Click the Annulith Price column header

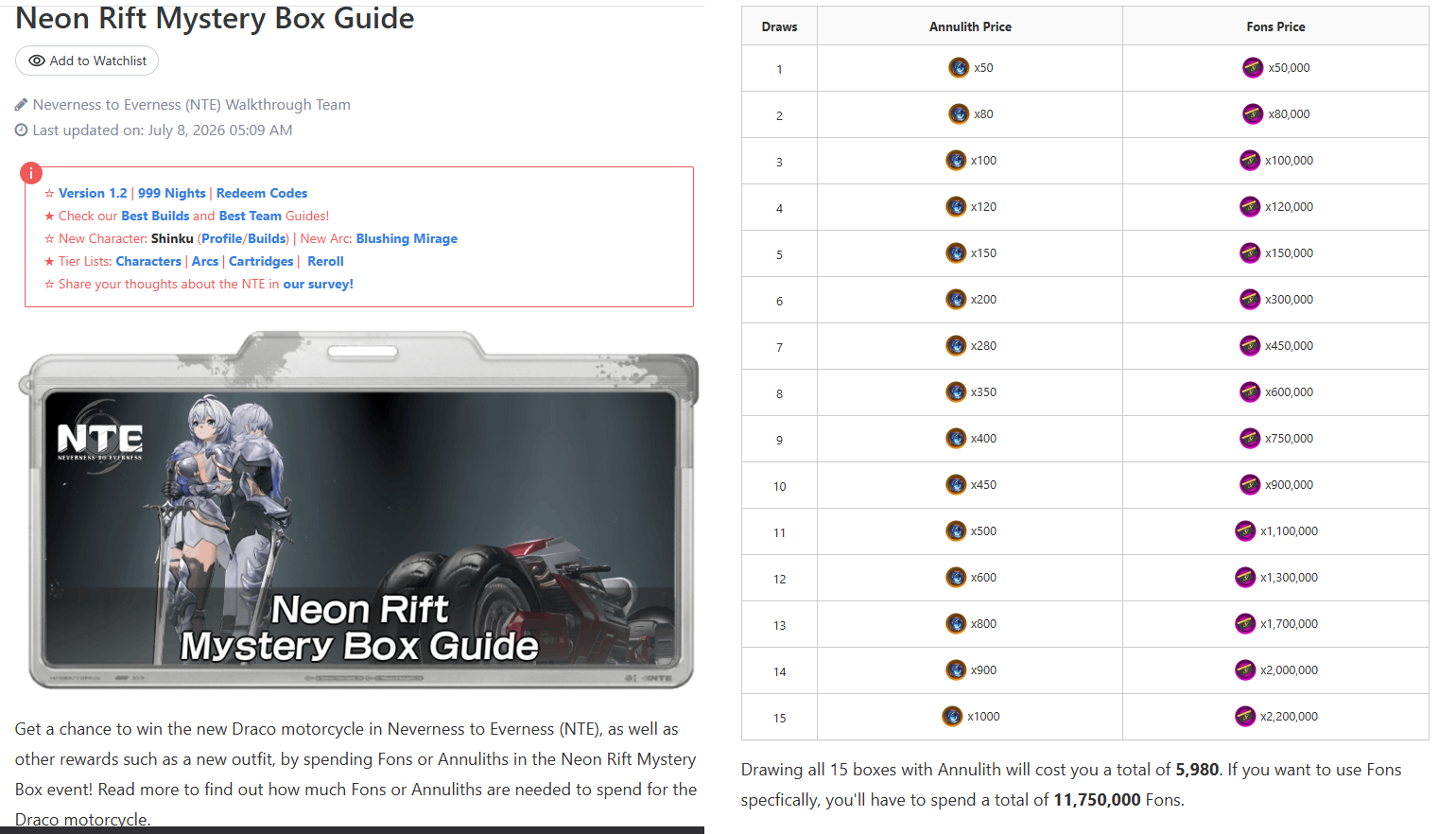970,26
